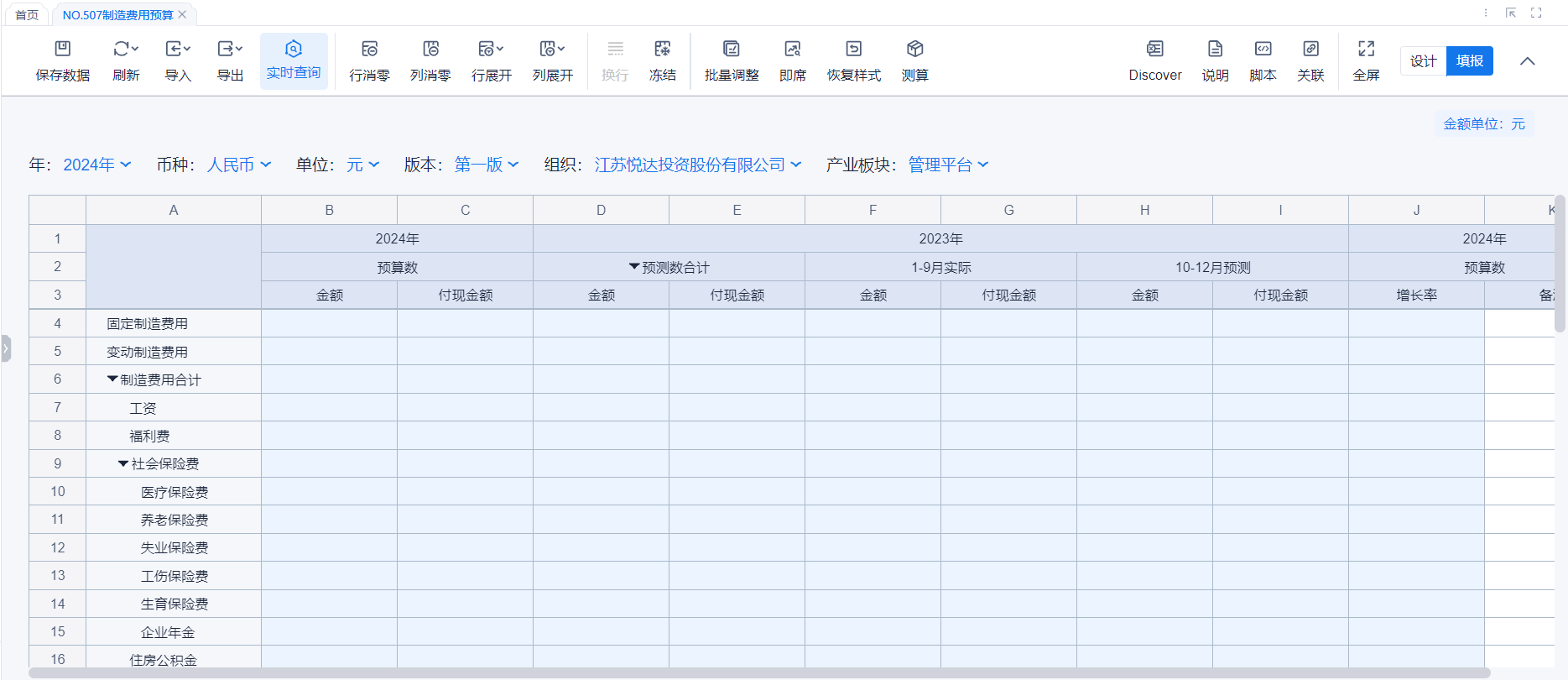
Task: Click the 行消零 icon
Action: click(x=369, y=50)
